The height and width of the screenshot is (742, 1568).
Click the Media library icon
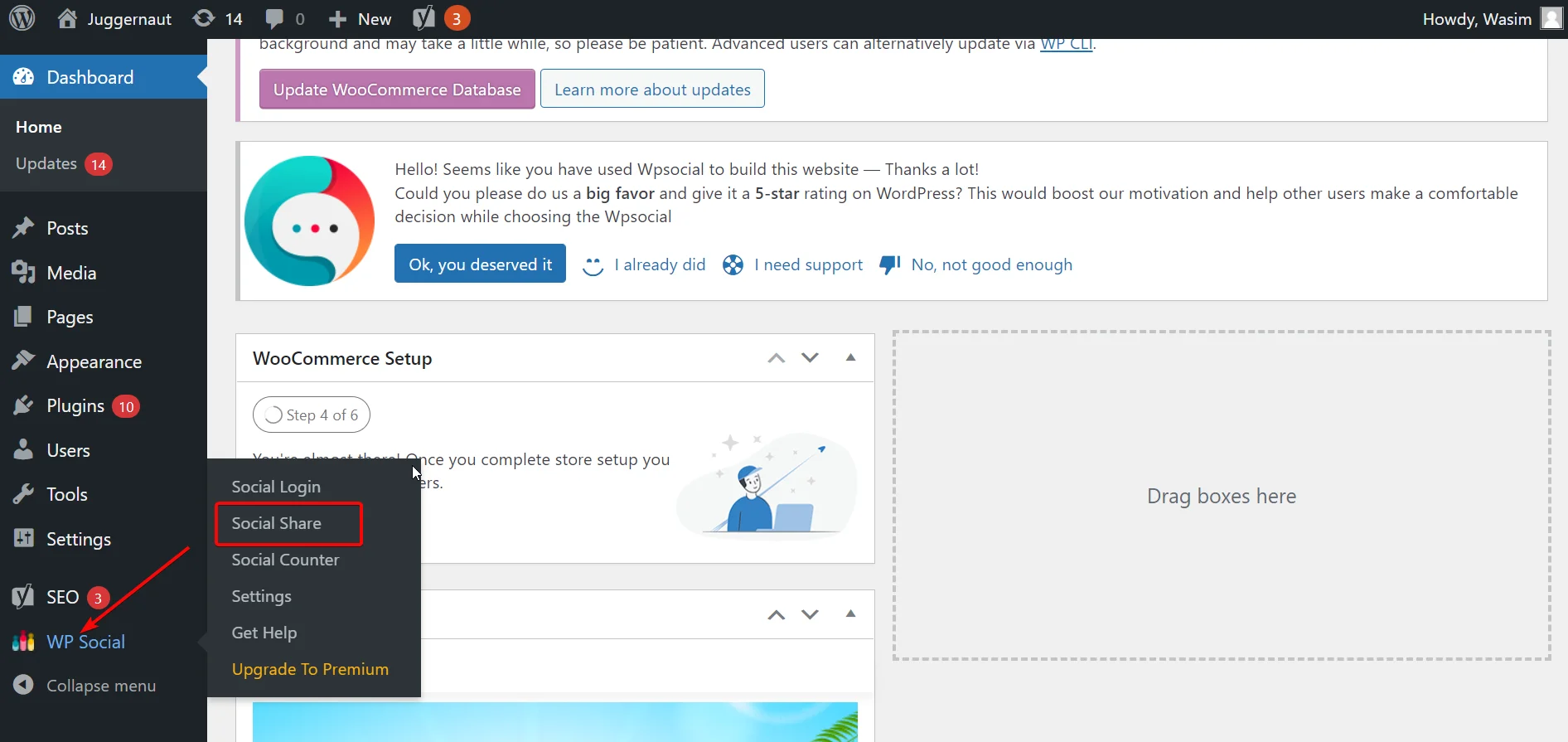[23, 272]
